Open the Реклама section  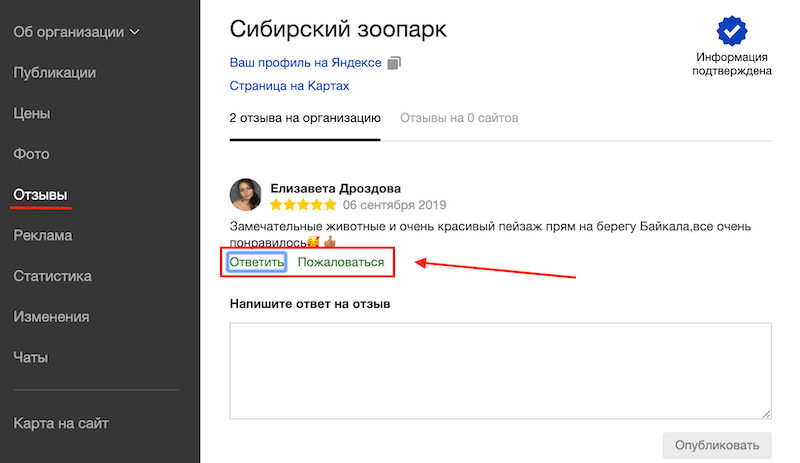pos(43,235)
